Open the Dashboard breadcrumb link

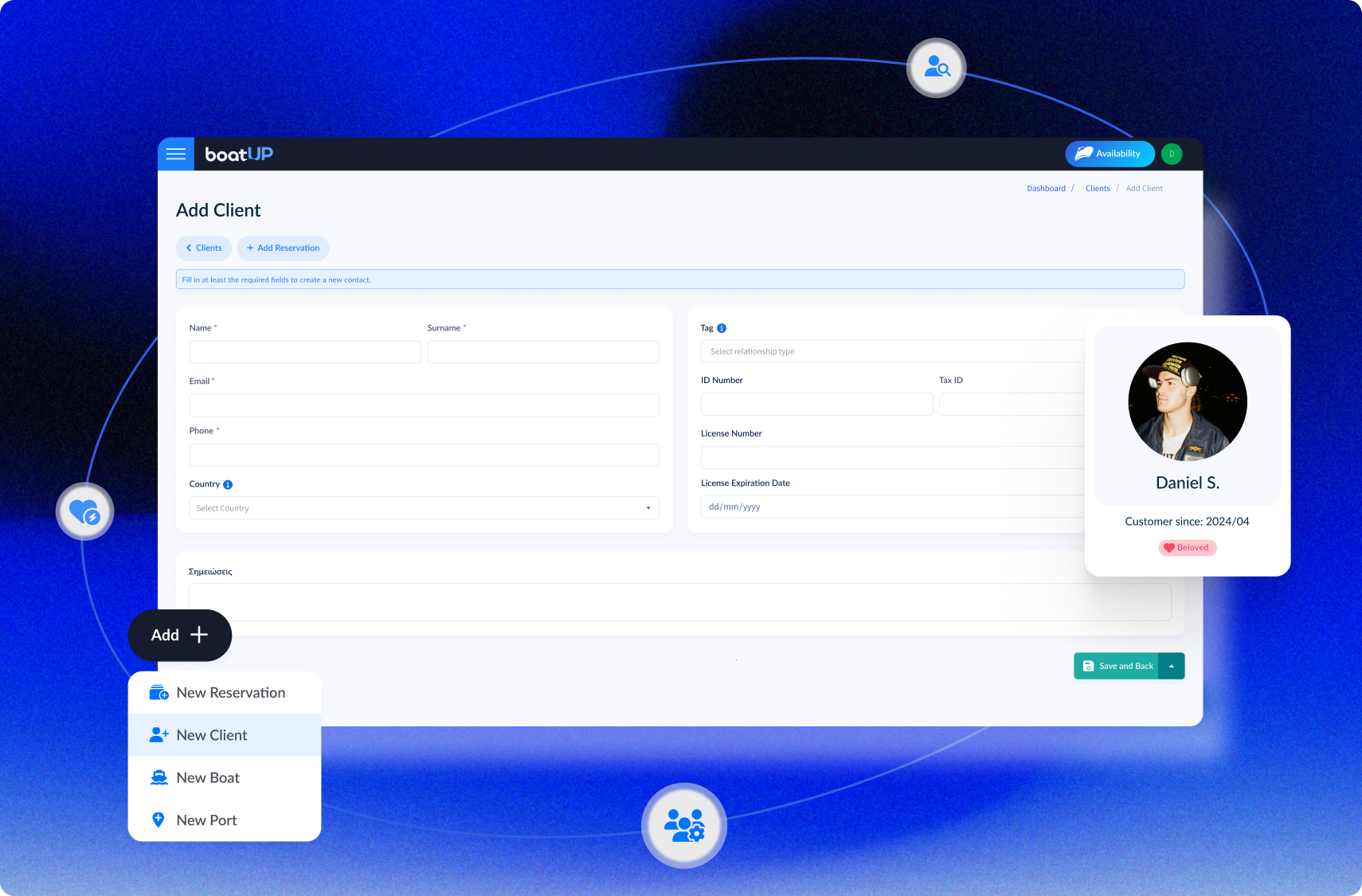(x=1046, y=189)
